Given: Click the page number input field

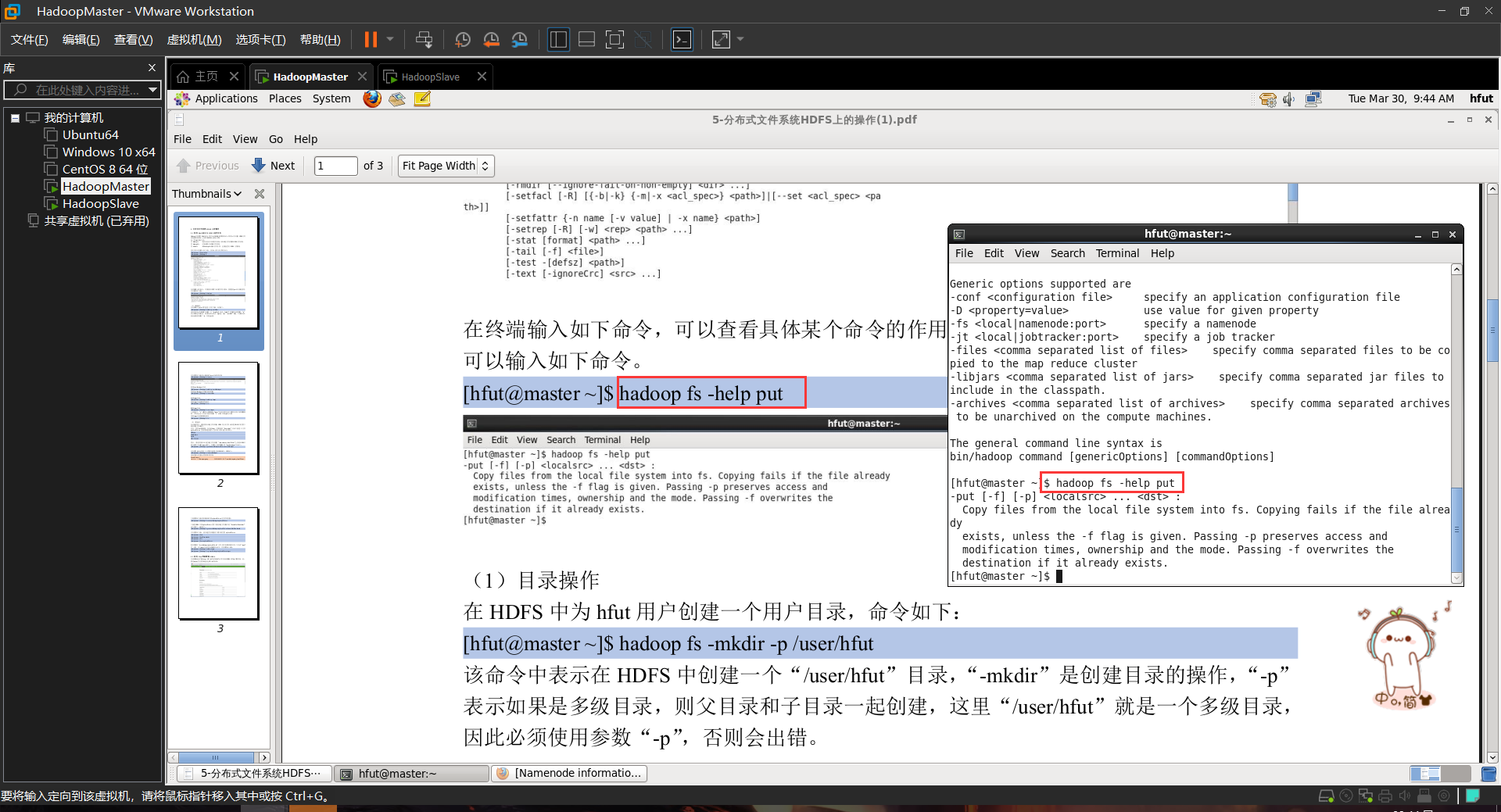Looking at the screenshot, I should point(335,166).
